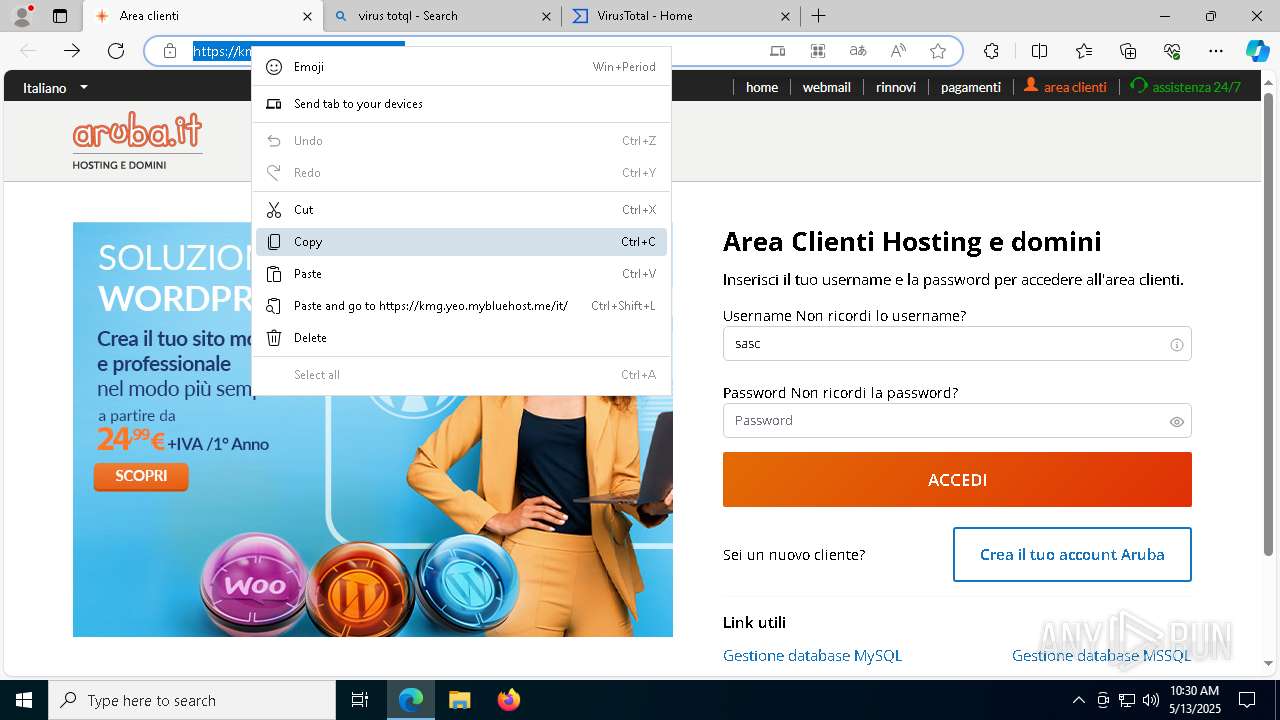1280x720 pixels.
Task: Select Copy from the context menu
Action: point(461,242)
